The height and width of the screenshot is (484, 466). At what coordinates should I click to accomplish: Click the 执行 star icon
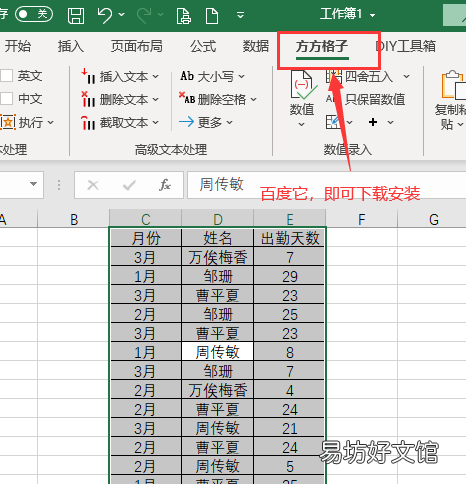pyautogui.click(x=8, y=122)
